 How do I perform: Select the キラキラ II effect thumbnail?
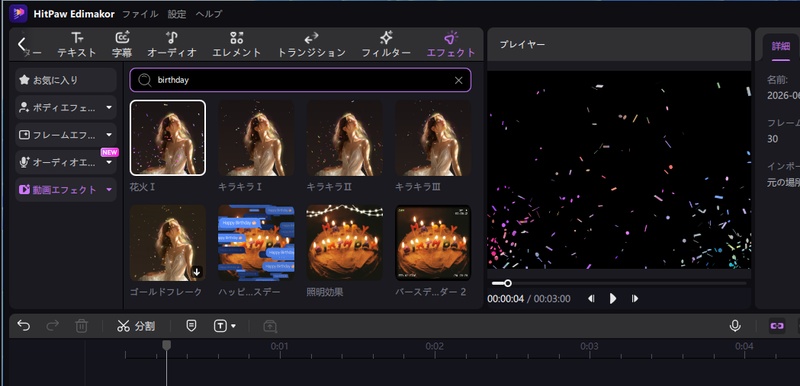(344, 138)
